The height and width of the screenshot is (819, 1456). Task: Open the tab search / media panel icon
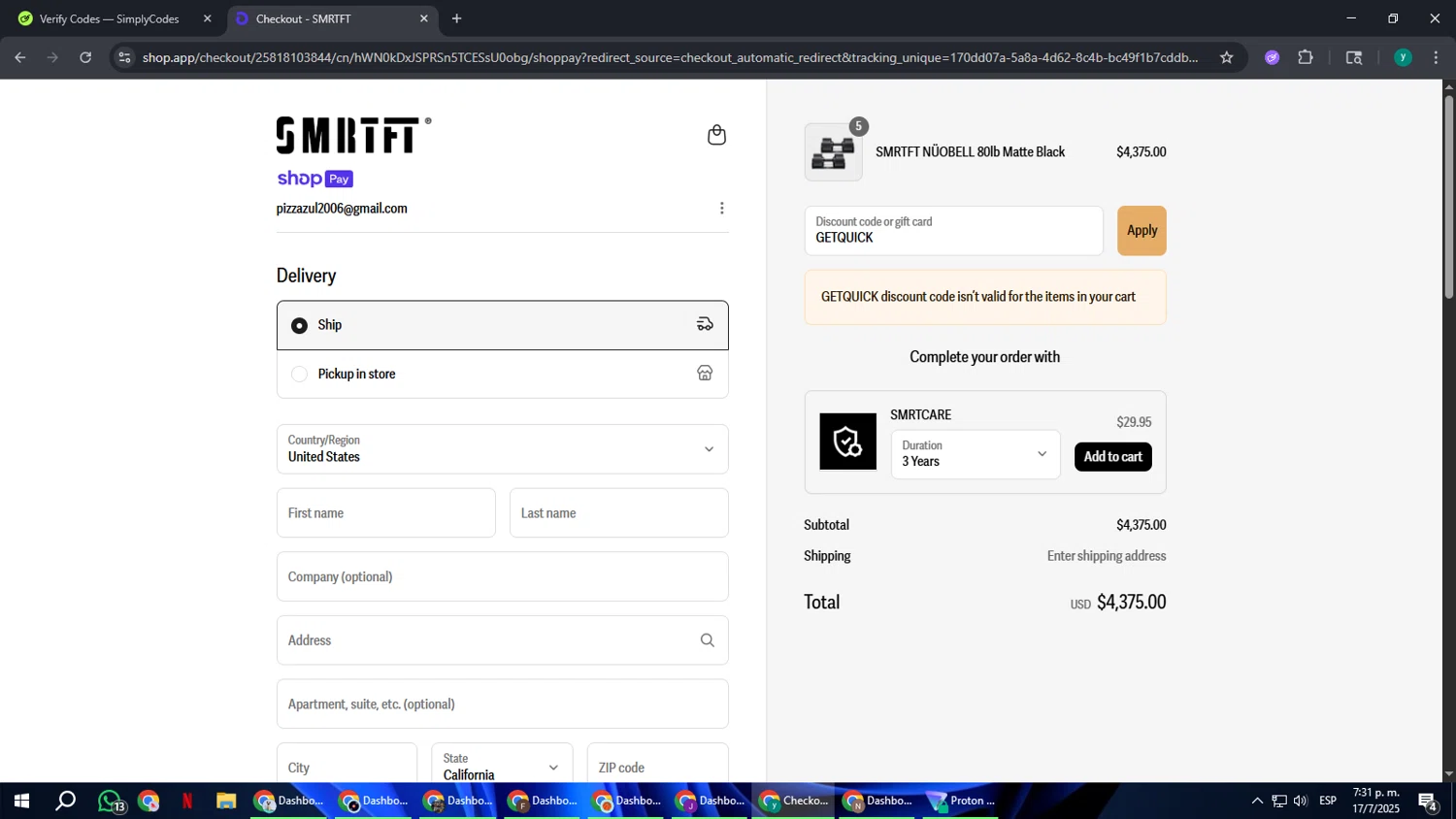[1354, 57]
